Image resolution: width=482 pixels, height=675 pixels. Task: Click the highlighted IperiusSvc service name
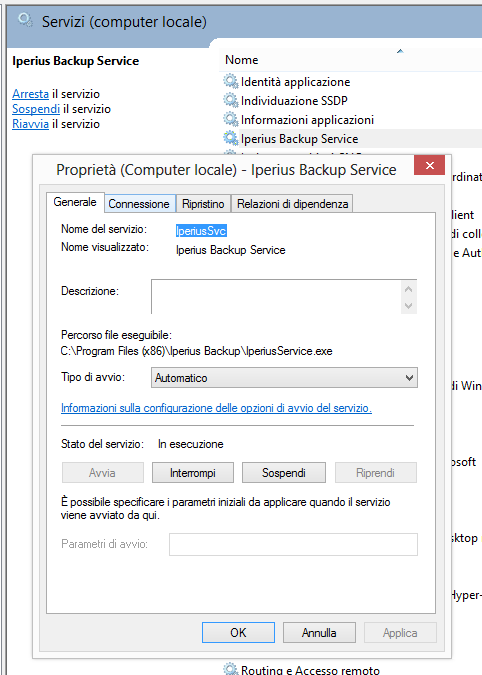pos(201,231)
